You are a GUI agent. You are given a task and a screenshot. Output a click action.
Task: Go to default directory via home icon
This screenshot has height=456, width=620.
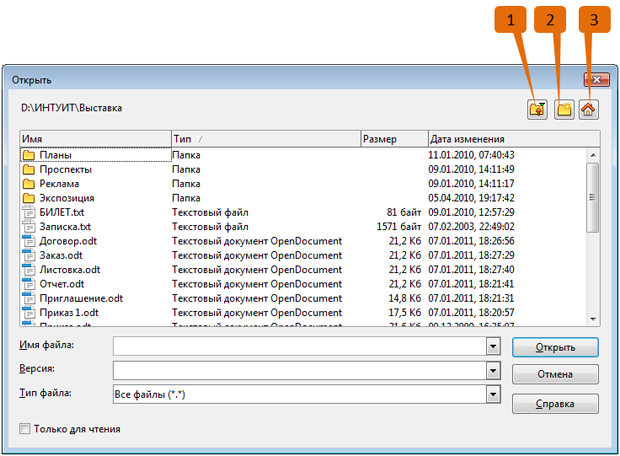tap(588, 110)
